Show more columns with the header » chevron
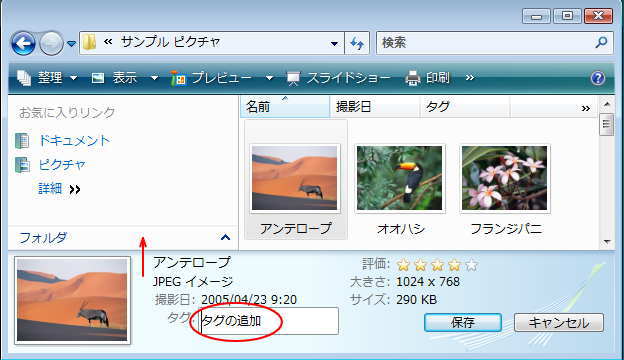 585,108
